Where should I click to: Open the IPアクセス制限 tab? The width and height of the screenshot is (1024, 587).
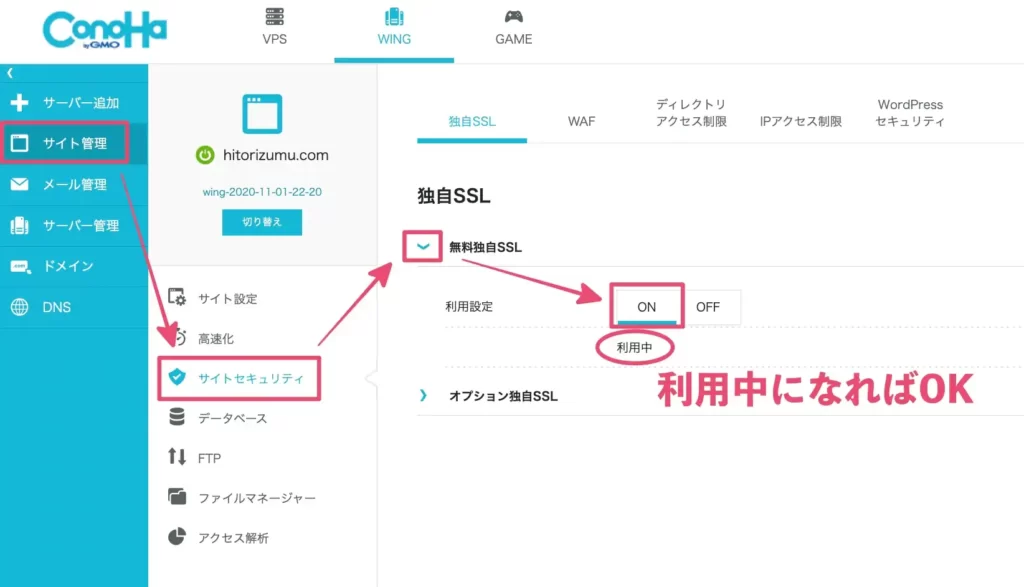click(x=801, y=121)
